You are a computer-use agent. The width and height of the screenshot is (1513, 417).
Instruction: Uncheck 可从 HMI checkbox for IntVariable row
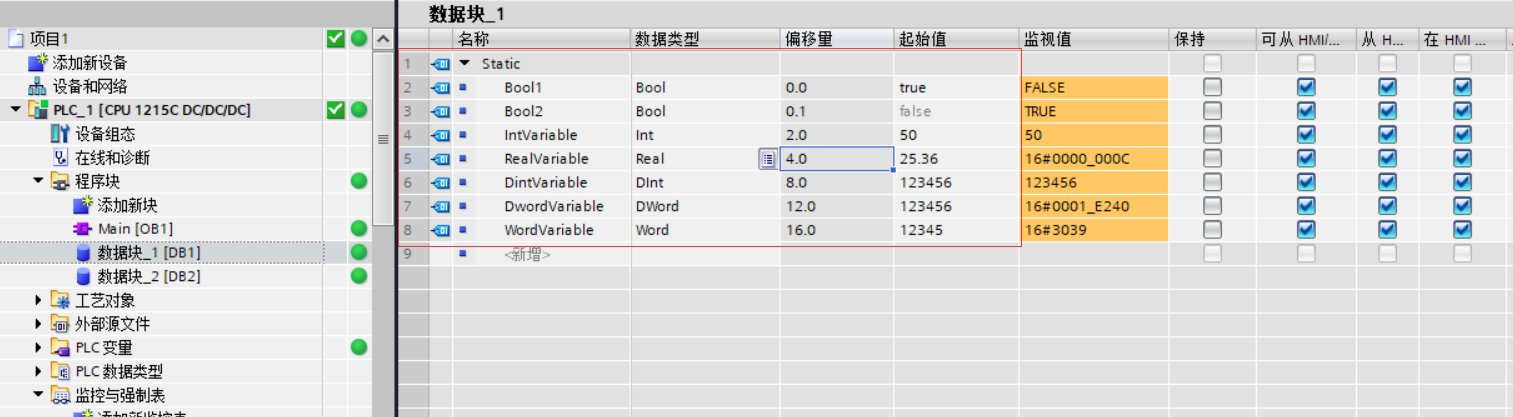pyautogui.click(x=1306, y=135)
